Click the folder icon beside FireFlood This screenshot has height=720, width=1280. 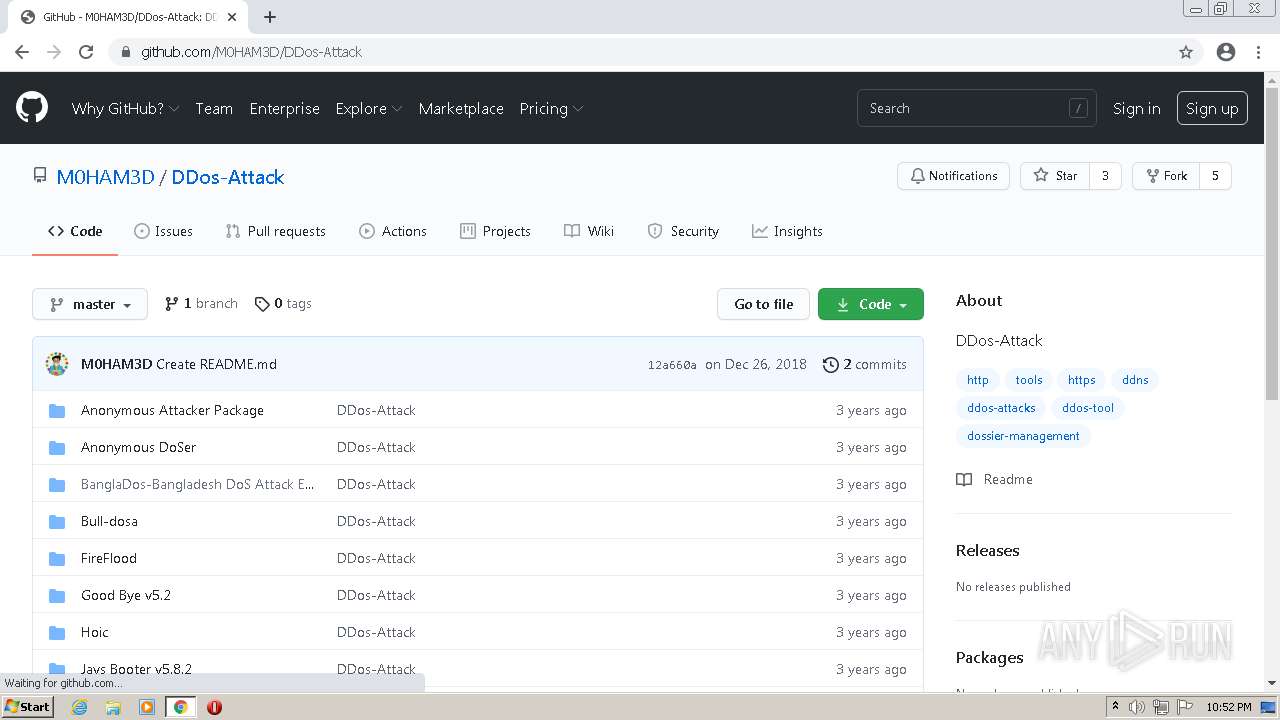pos(57,559)
